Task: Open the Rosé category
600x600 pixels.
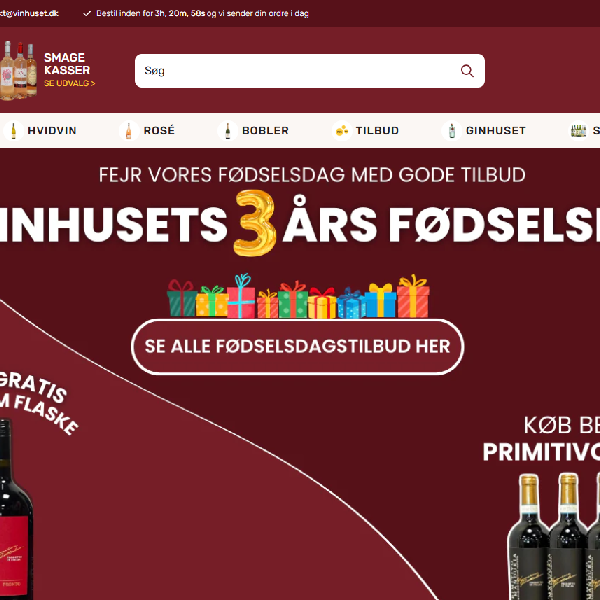Action: click(159, 130)
